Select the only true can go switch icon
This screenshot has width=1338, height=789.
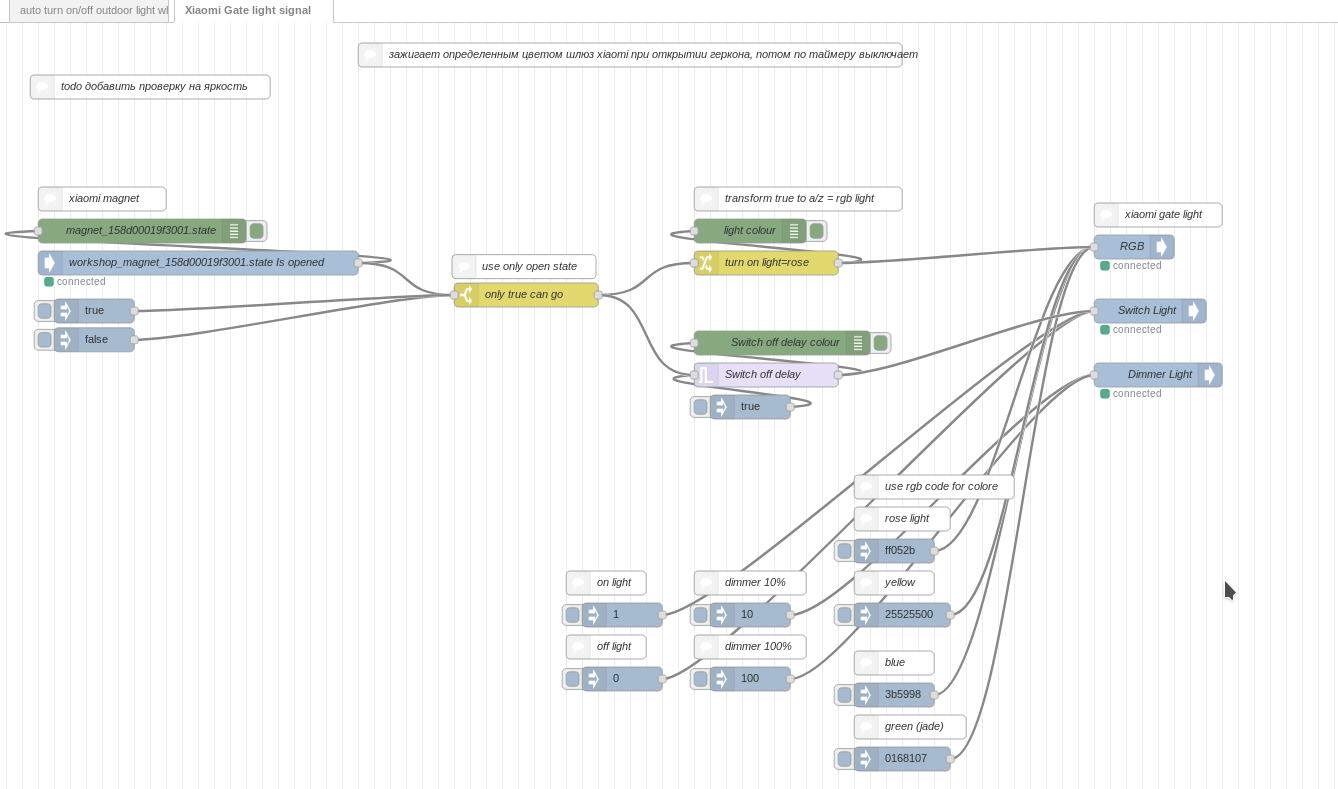tap(466, 295)
